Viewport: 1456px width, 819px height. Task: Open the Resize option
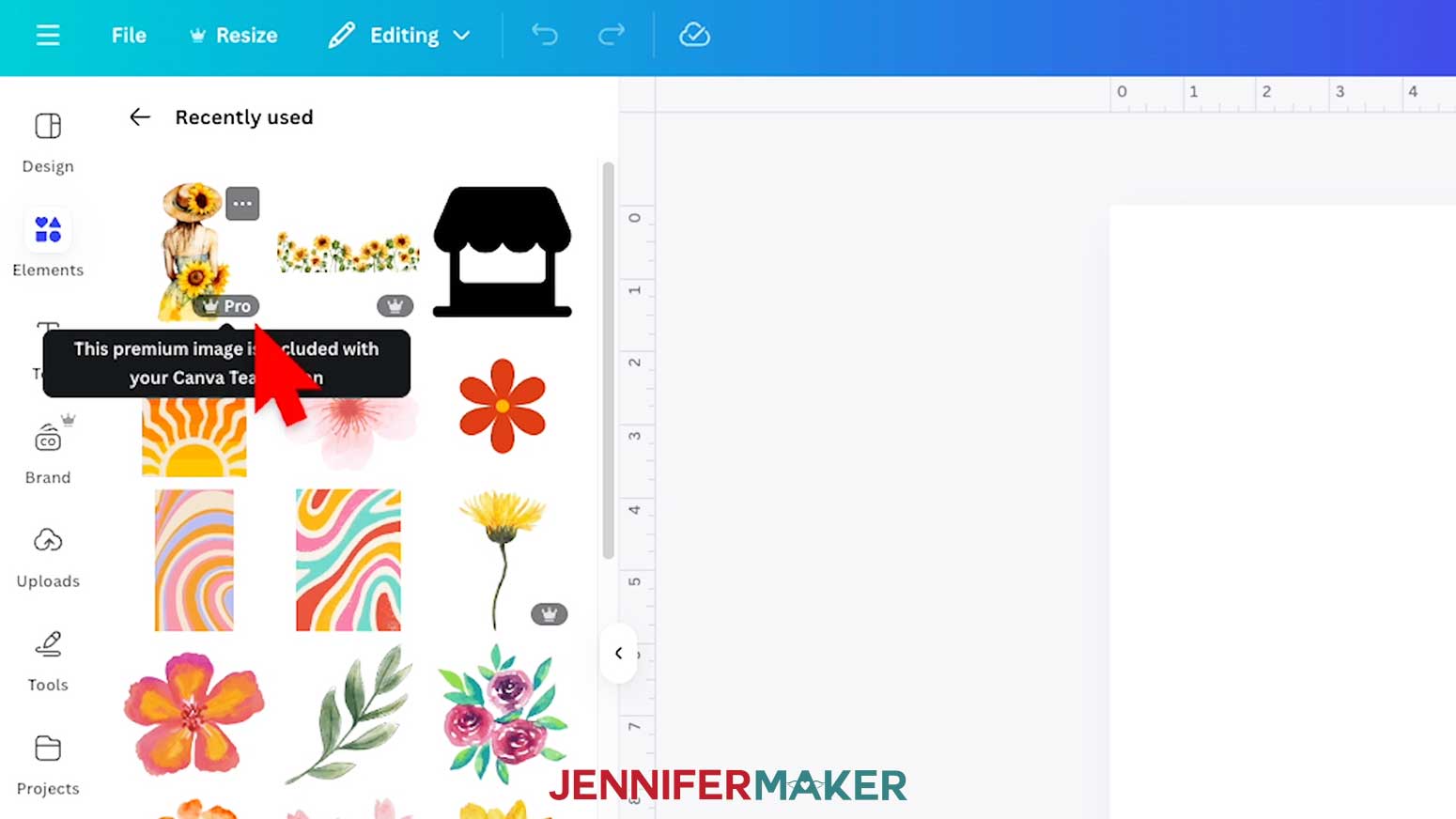coord(234,36)
